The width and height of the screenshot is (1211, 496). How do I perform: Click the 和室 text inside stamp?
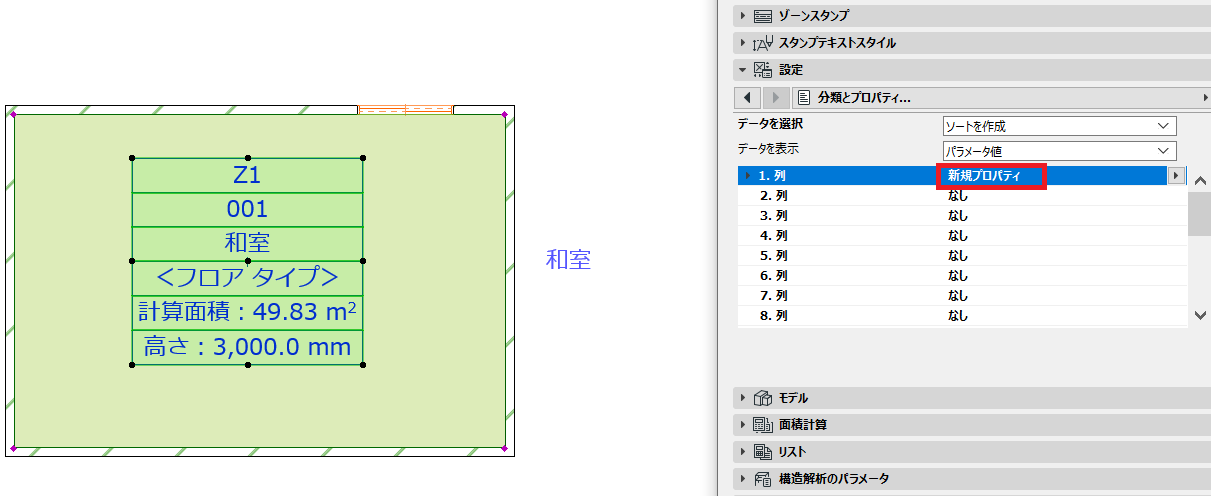pyautogui.click(x=247, y=243)
